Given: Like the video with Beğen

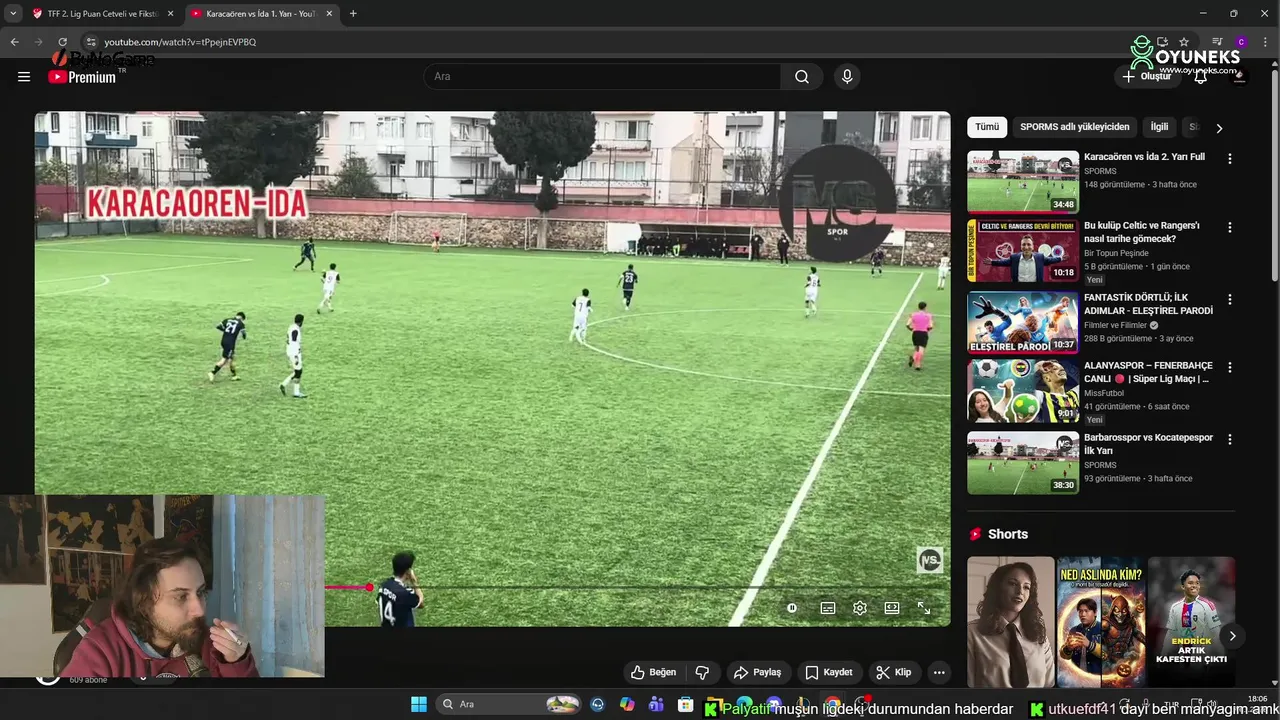Looking at the screenshot, I should [x=653, y=672].
